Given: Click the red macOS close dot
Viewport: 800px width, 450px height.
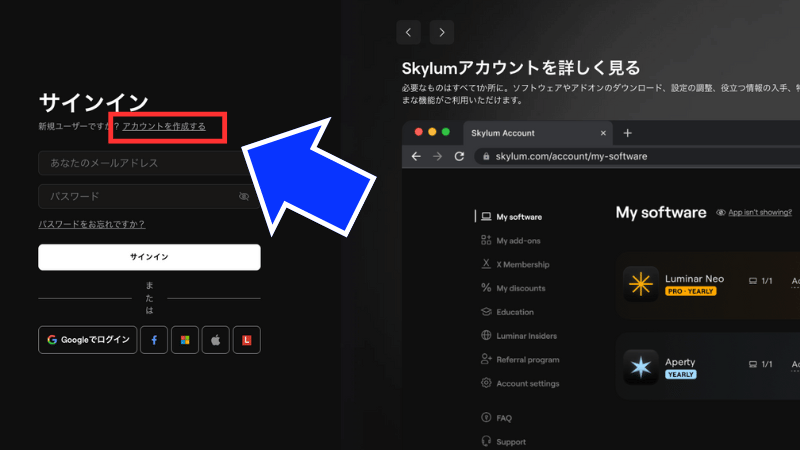Looking at the screenshot, I should 419,132.
